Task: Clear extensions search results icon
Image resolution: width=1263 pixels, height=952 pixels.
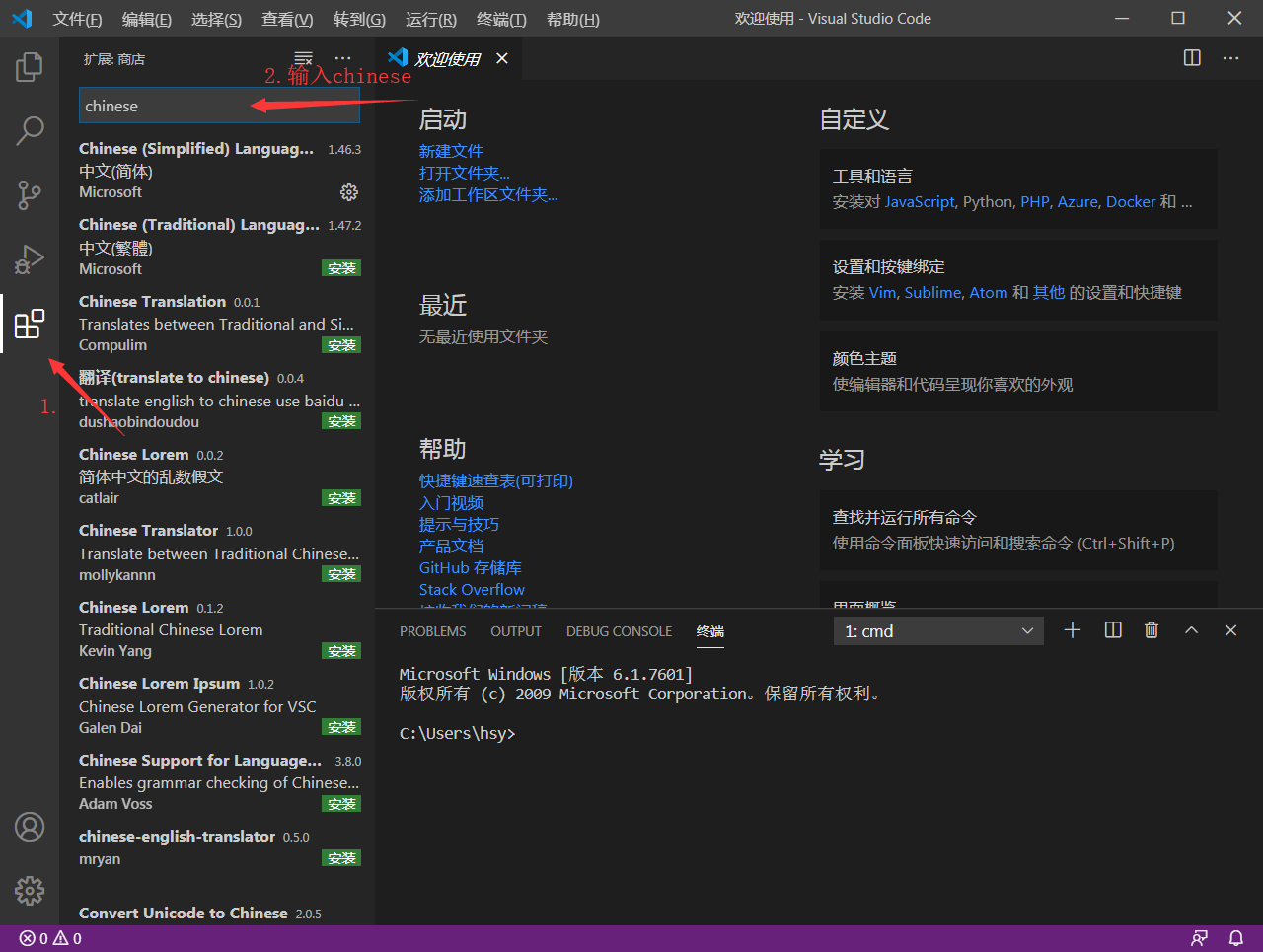Action: (x=304, y=59)
